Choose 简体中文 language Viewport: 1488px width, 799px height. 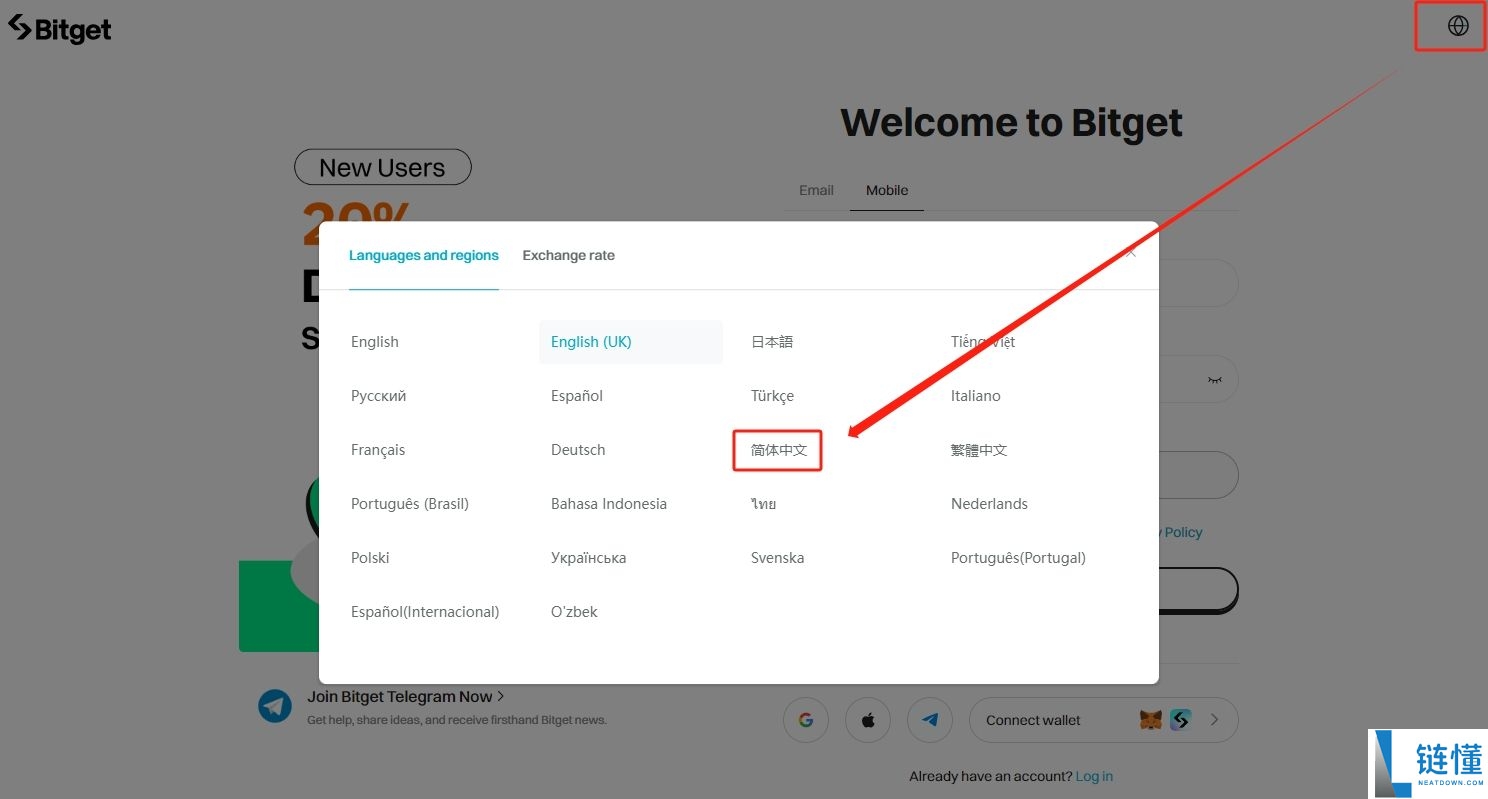tap(779, 450)
